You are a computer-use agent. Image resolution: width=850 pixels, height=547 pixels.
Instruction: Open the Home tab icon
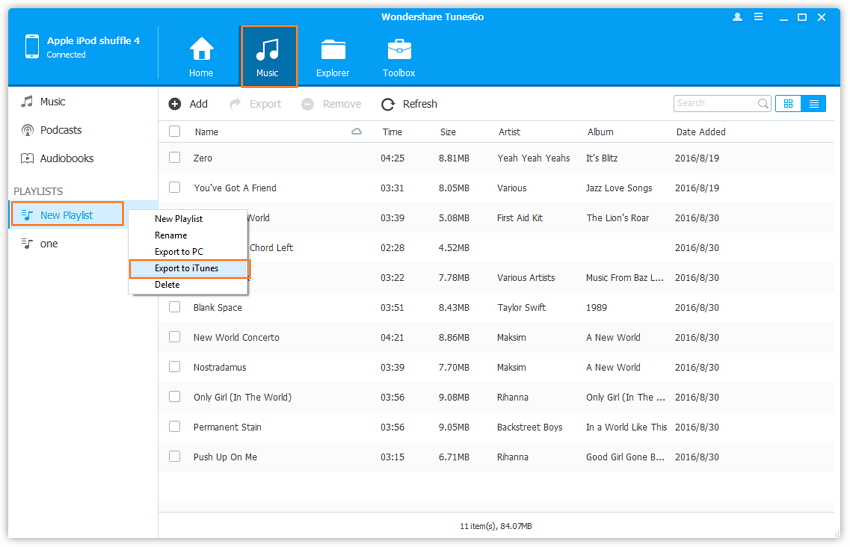point(201,49)
